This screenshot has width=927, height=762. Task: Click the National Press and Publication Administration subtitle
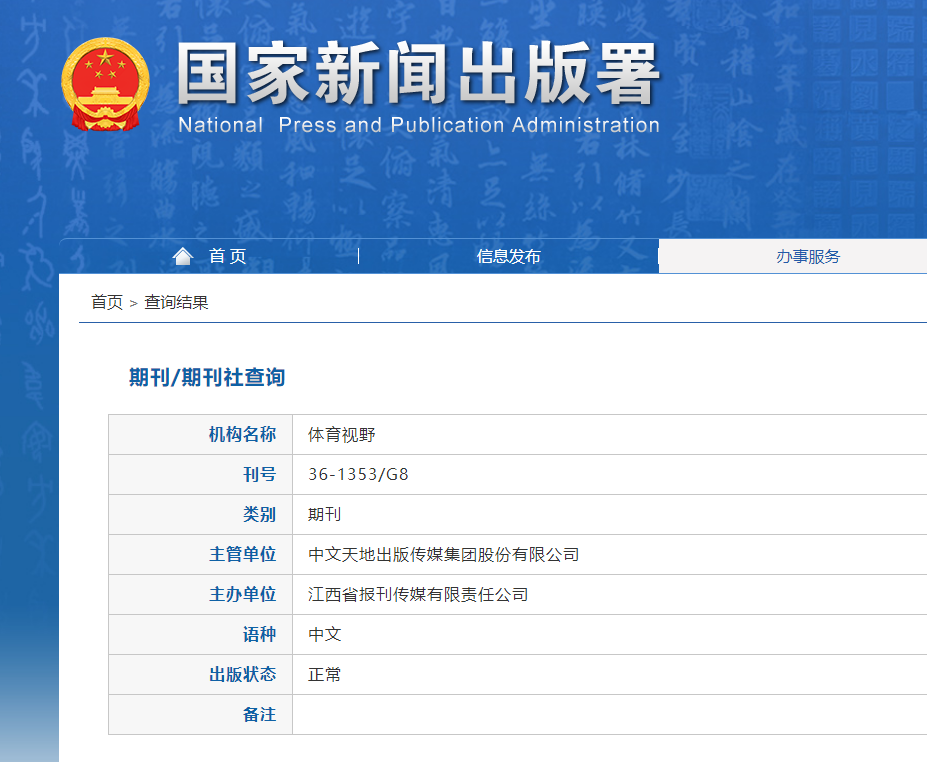point(418,126)
